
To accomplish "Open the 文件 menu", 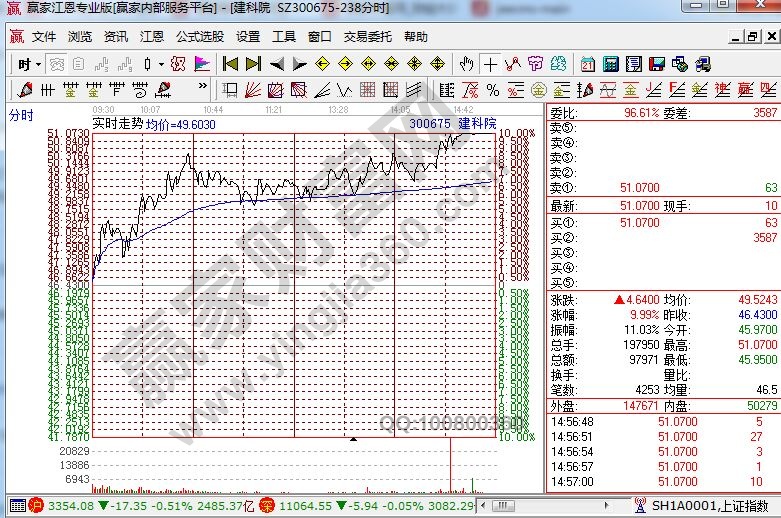I will [x=44, y=37].
